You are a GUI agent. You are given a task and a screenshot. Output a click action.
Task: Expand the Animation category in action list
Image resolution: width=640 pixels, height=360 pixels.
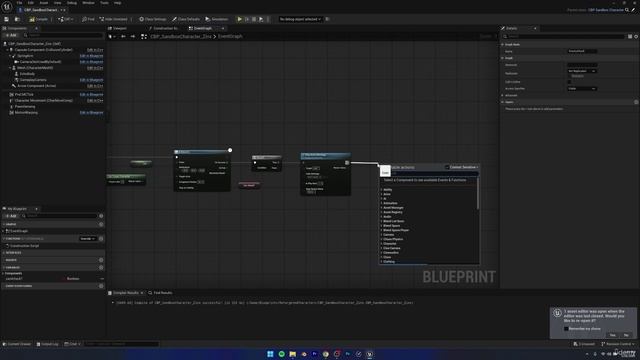pyautogui.click(x=382, y=203)
